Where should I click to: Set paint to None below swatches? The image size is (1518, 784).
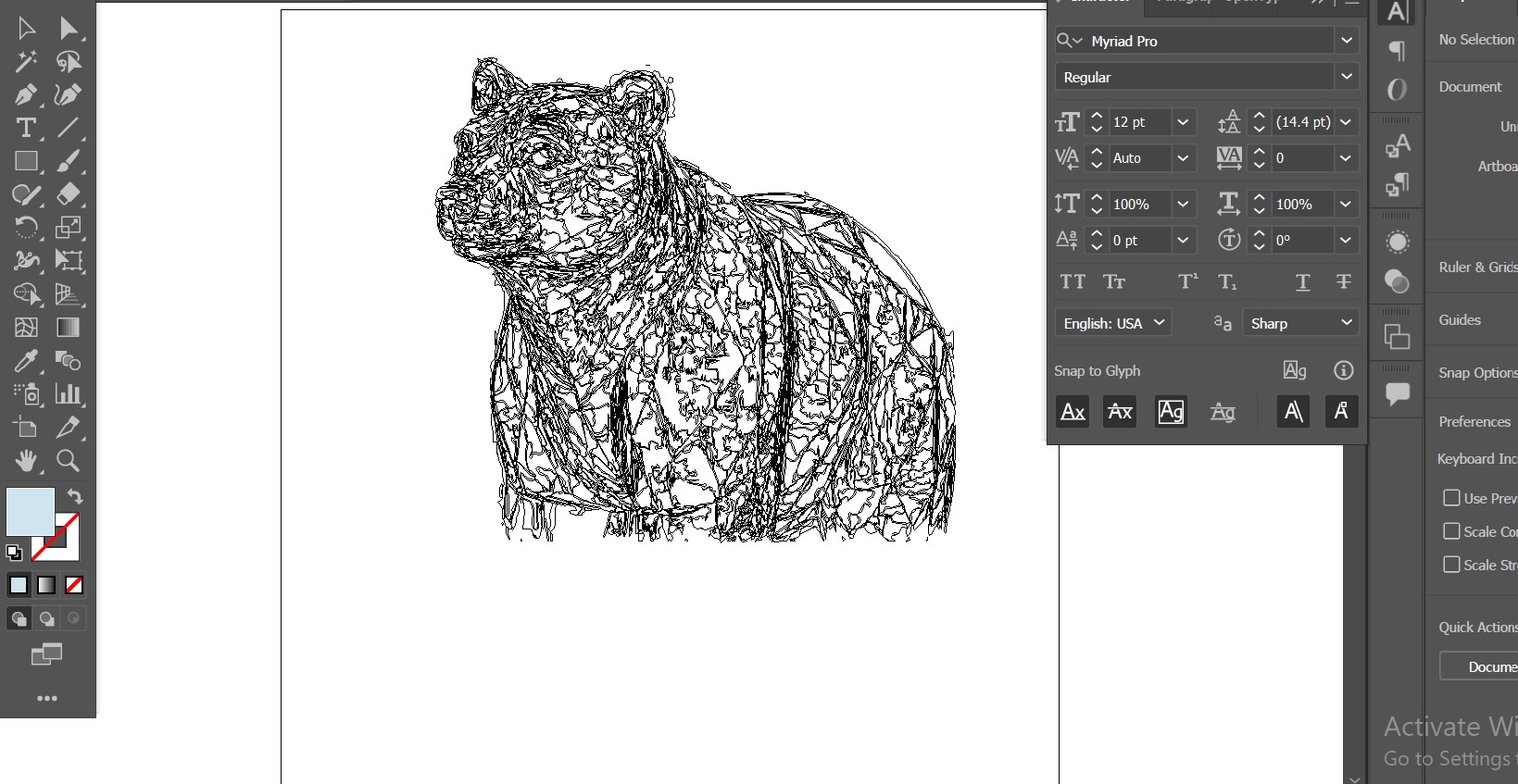(74, 585)
